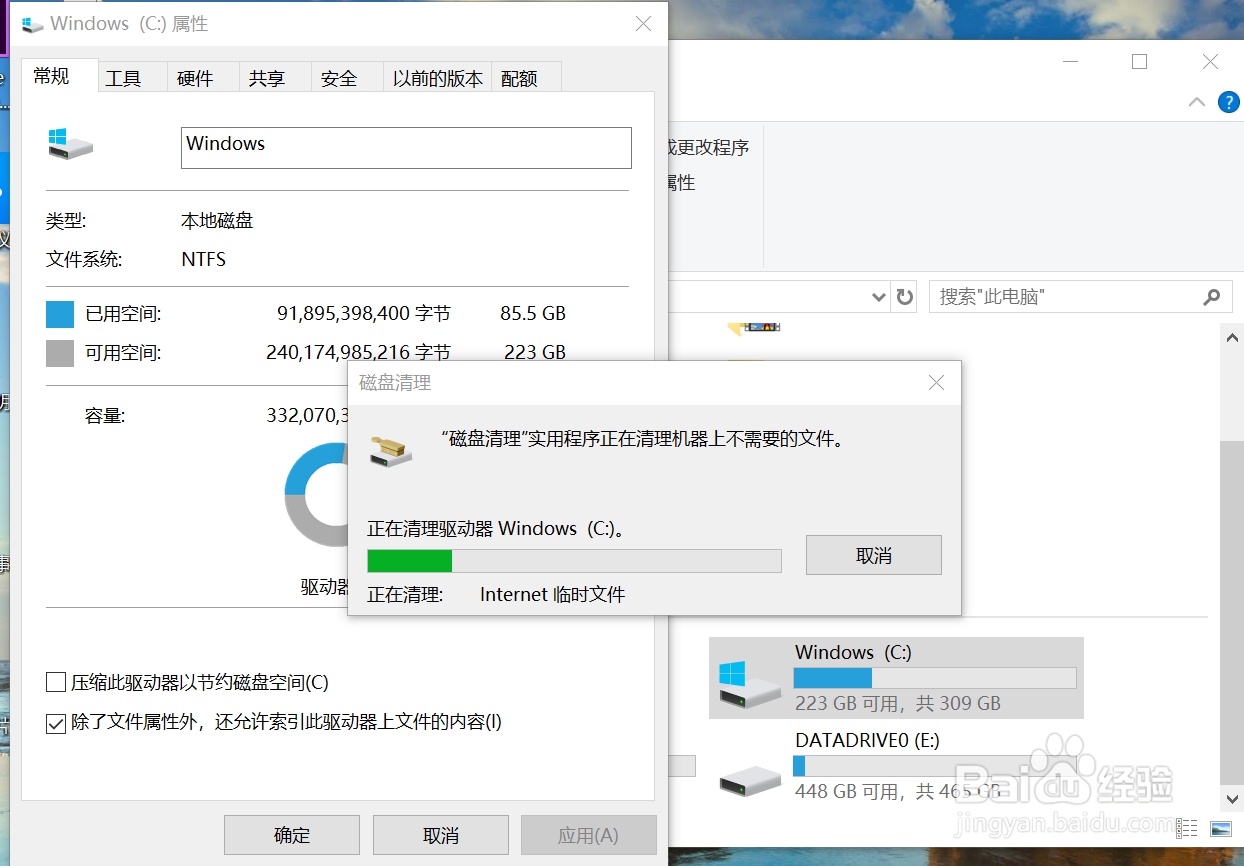
Task: Click the Internet 临时文件 status text
Action: [552, 595]
